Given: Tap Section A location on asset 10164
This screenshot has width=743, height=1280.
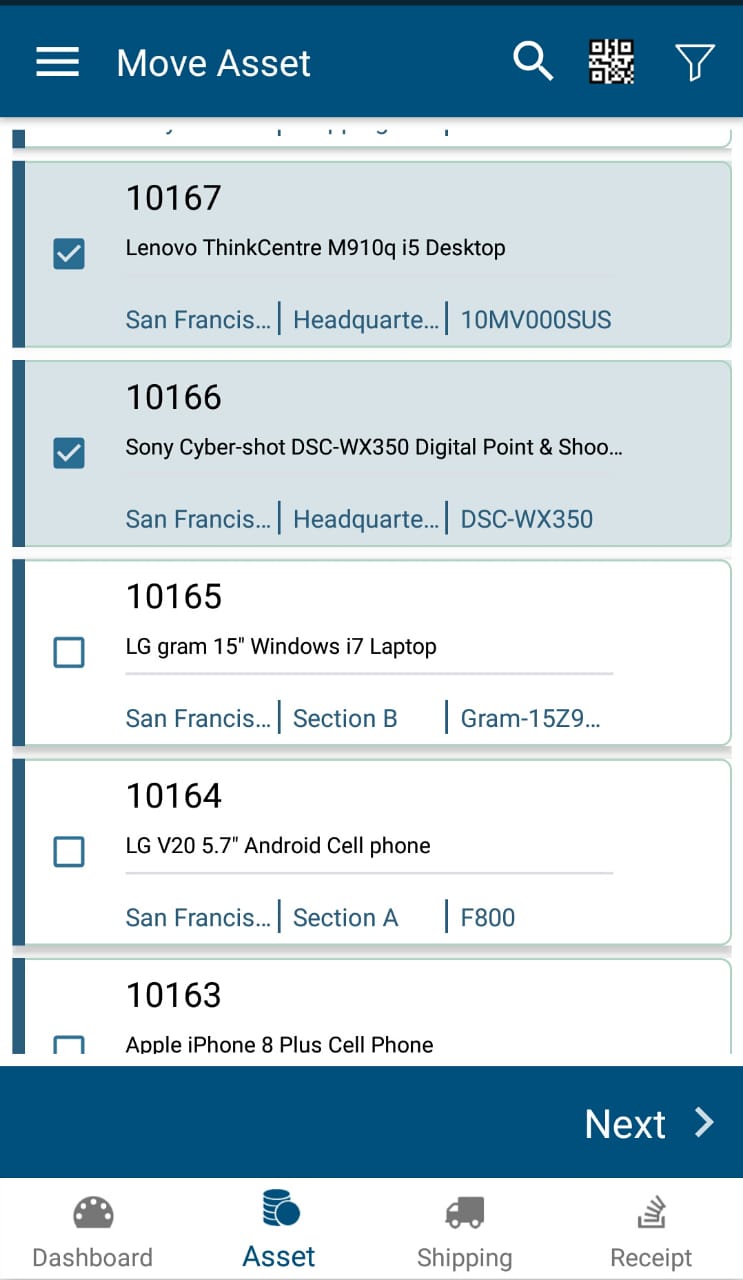Looking at the screenshot, I should (x=345, y=917).
